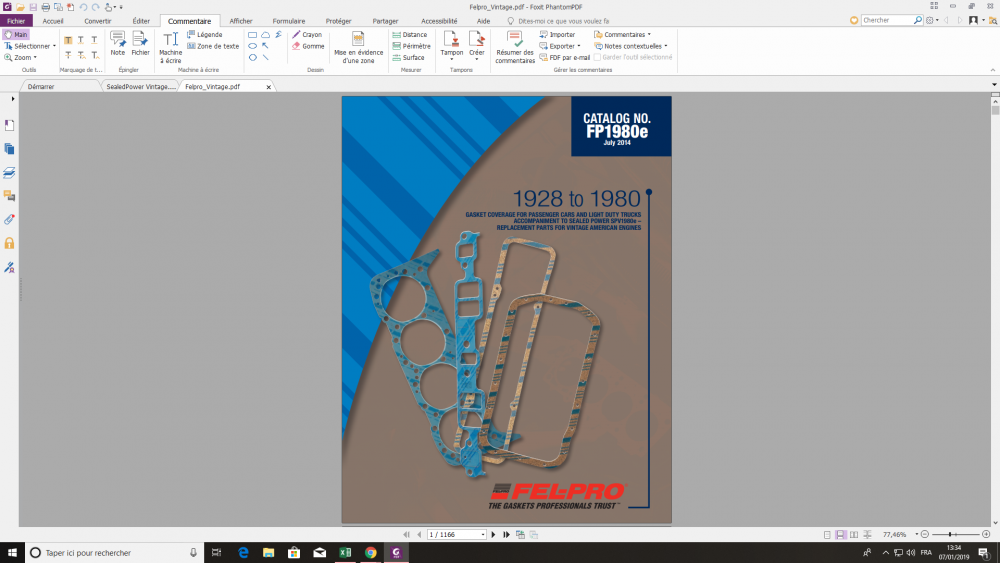Open the Notes contextuelles dropdown

tap(666, 46)
